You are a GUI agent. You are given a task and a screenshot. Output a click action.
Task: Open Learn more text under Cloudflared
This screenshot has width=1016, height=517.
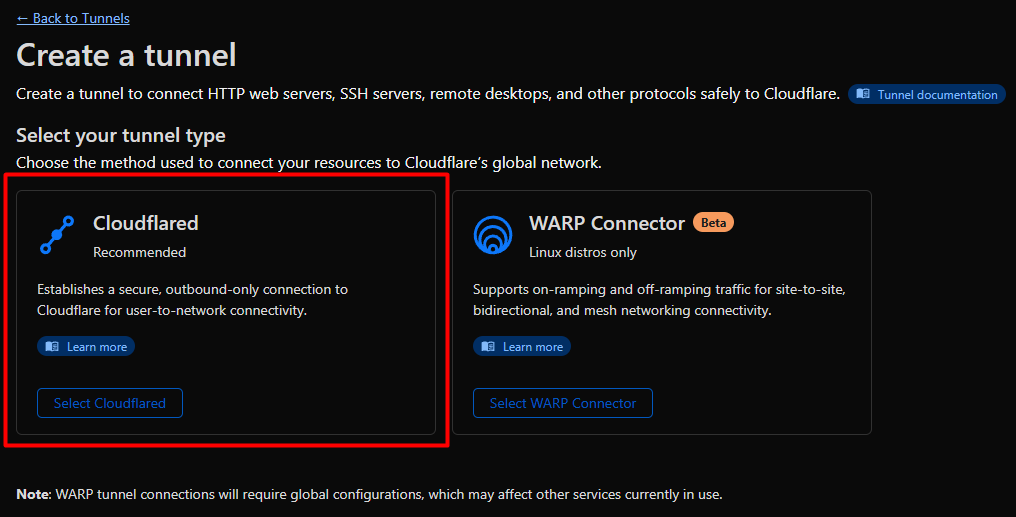tap(97, 347)
